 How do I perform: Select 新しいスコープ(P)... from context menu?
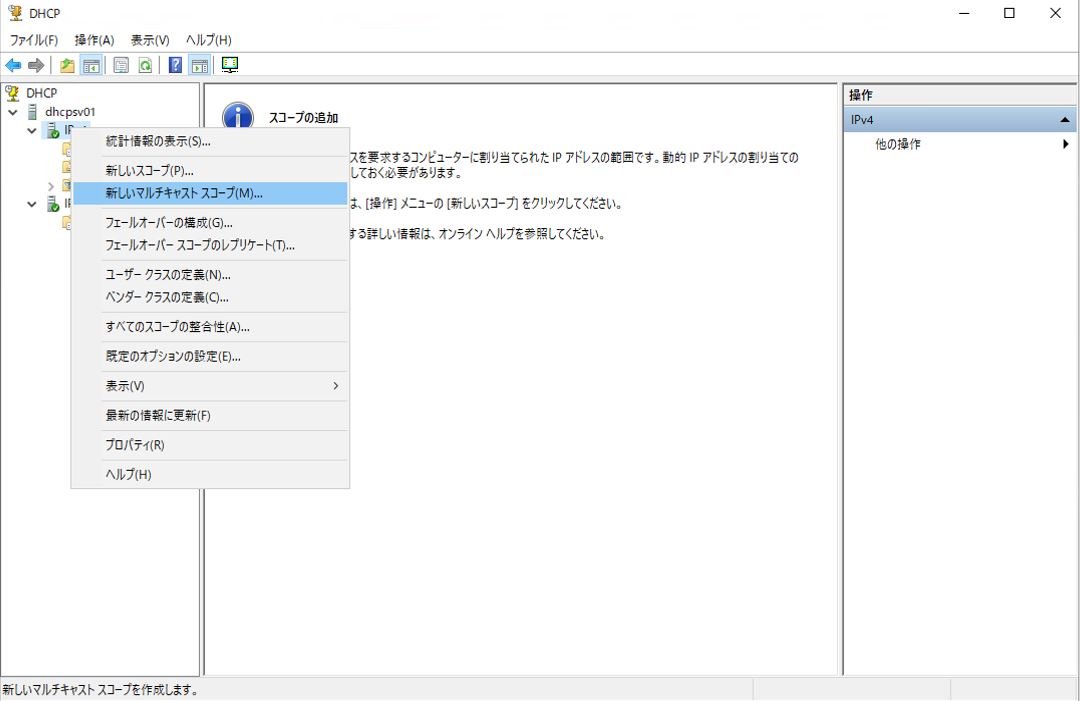point(149,171)
